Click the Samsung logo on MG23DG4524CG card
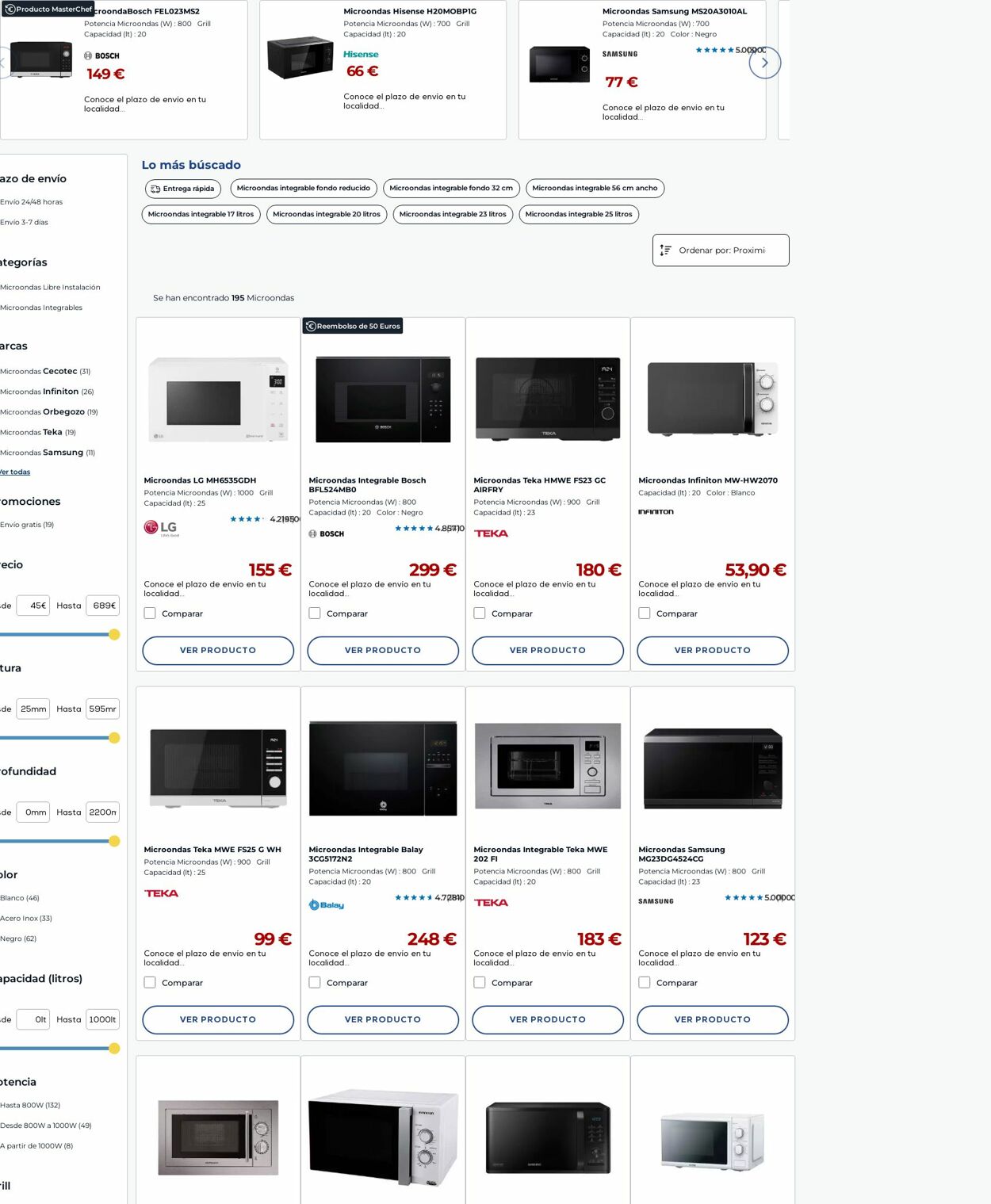991x1204 pixels. [x=656, y=901]
